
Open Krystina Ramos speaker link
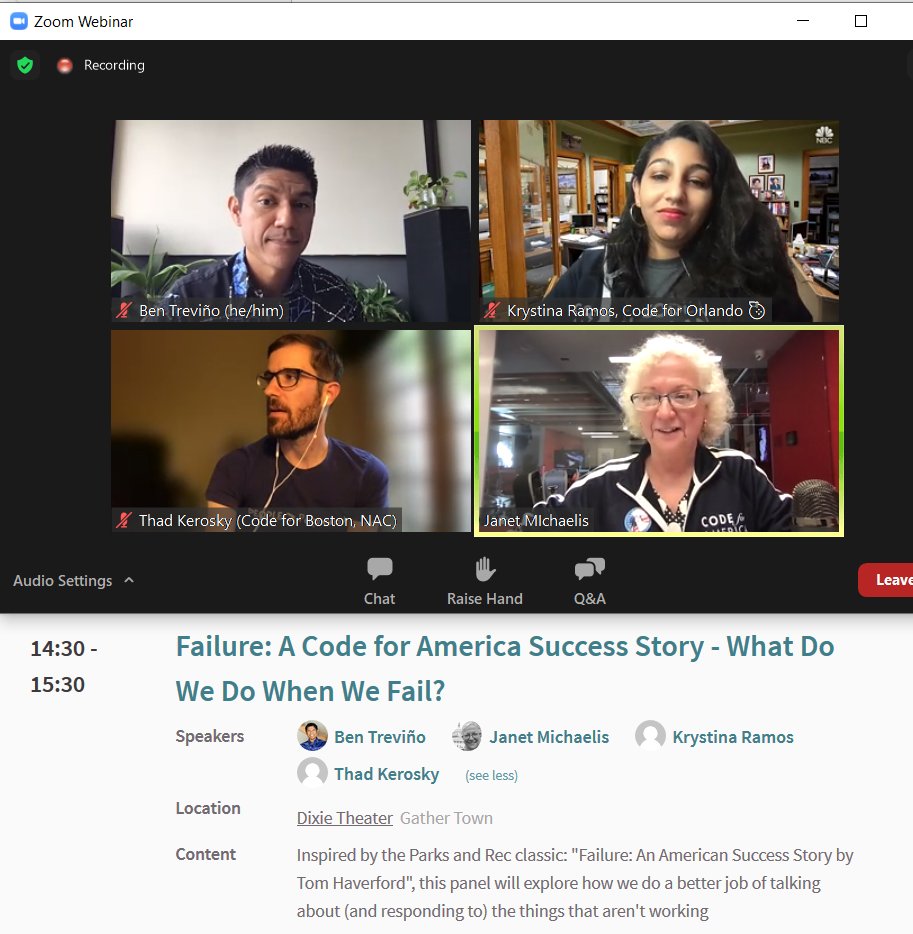pyautogui.click(x=733, y=737)
